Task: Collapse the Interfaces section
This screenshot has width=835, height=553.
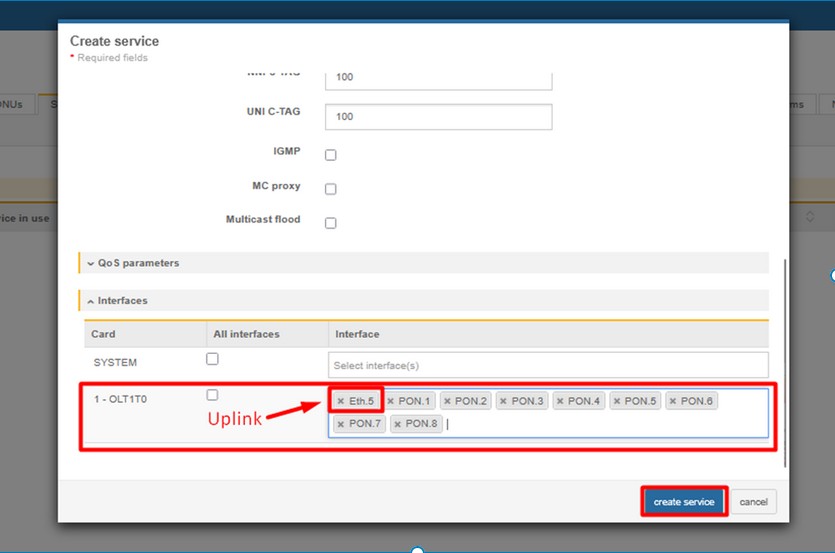Action: pos(122,300)
